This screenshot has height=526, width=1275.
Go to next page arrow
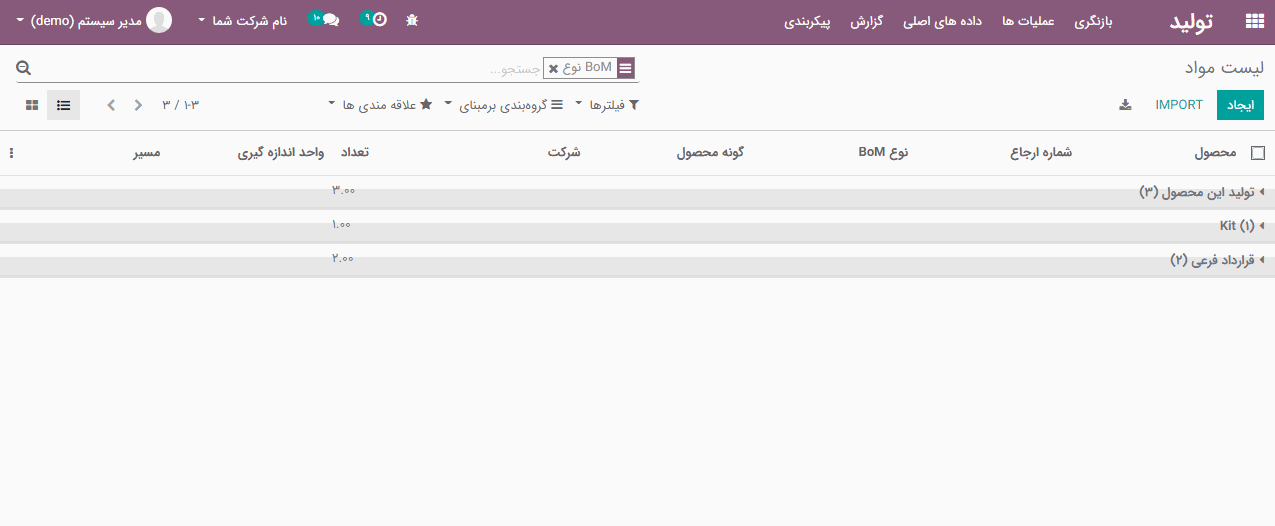tap(111, 104)
